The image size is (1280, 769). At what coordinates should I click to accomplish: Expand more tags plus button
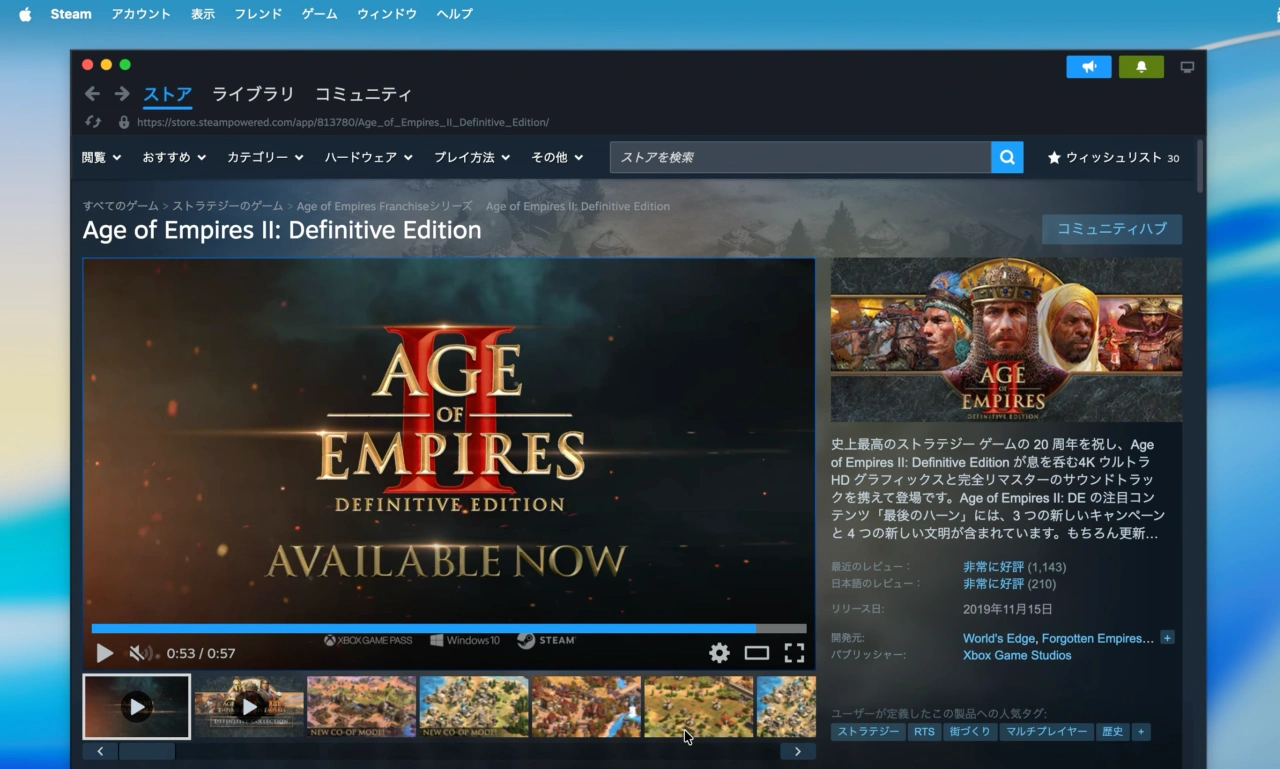click(1141, 732)
